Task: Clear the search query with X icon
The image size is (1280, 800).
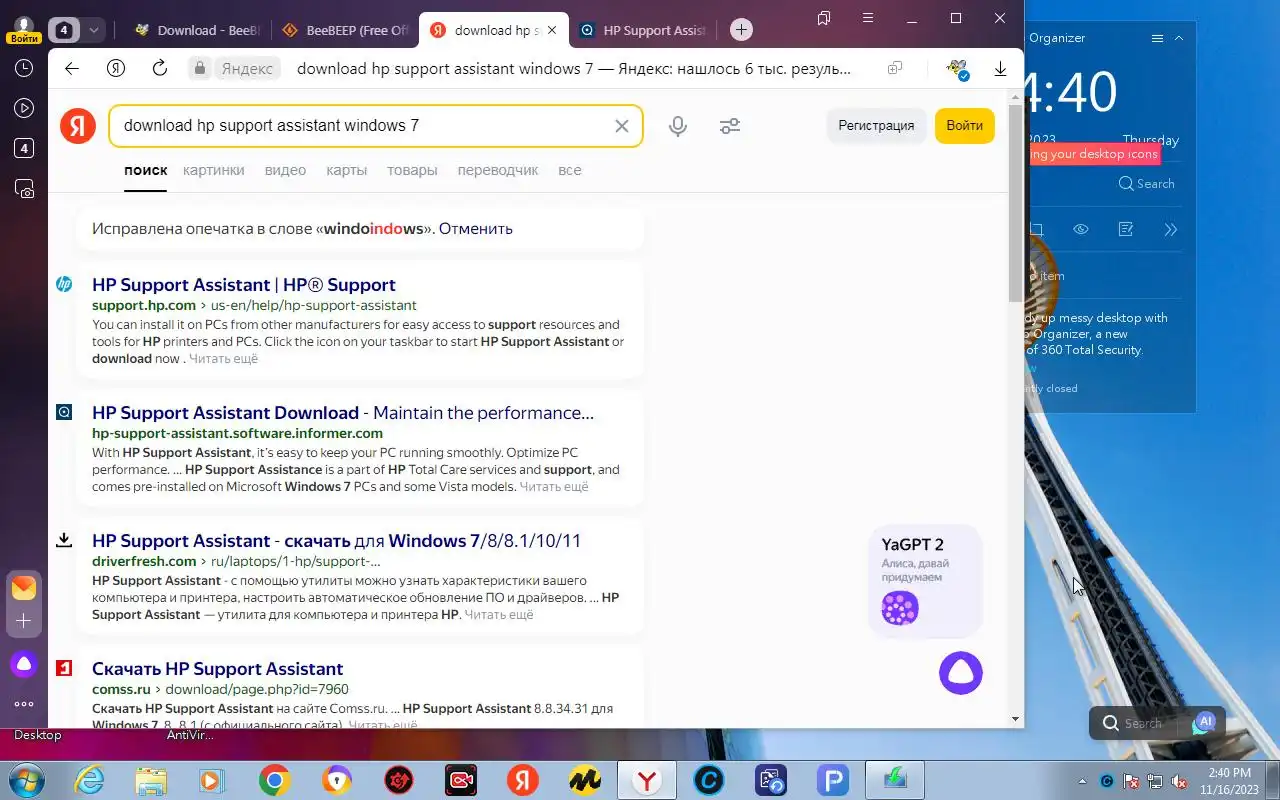Action: (x=621, y=126)
